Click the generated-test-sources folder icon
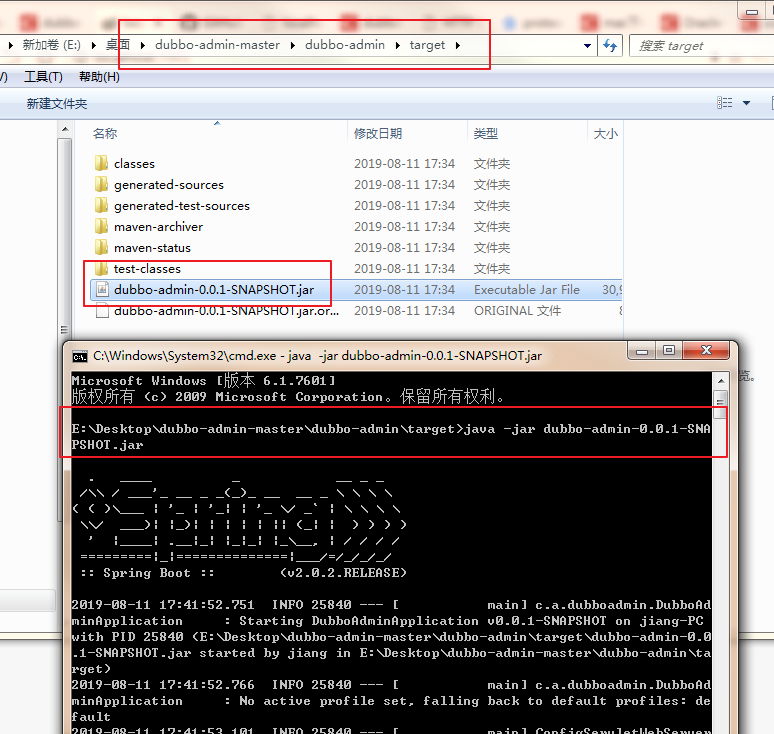 [101, 205]
